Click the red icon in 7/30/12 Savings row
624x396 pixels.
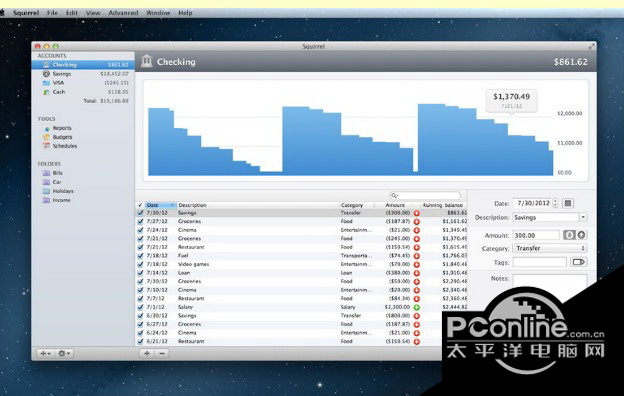(x=417, y=213)
